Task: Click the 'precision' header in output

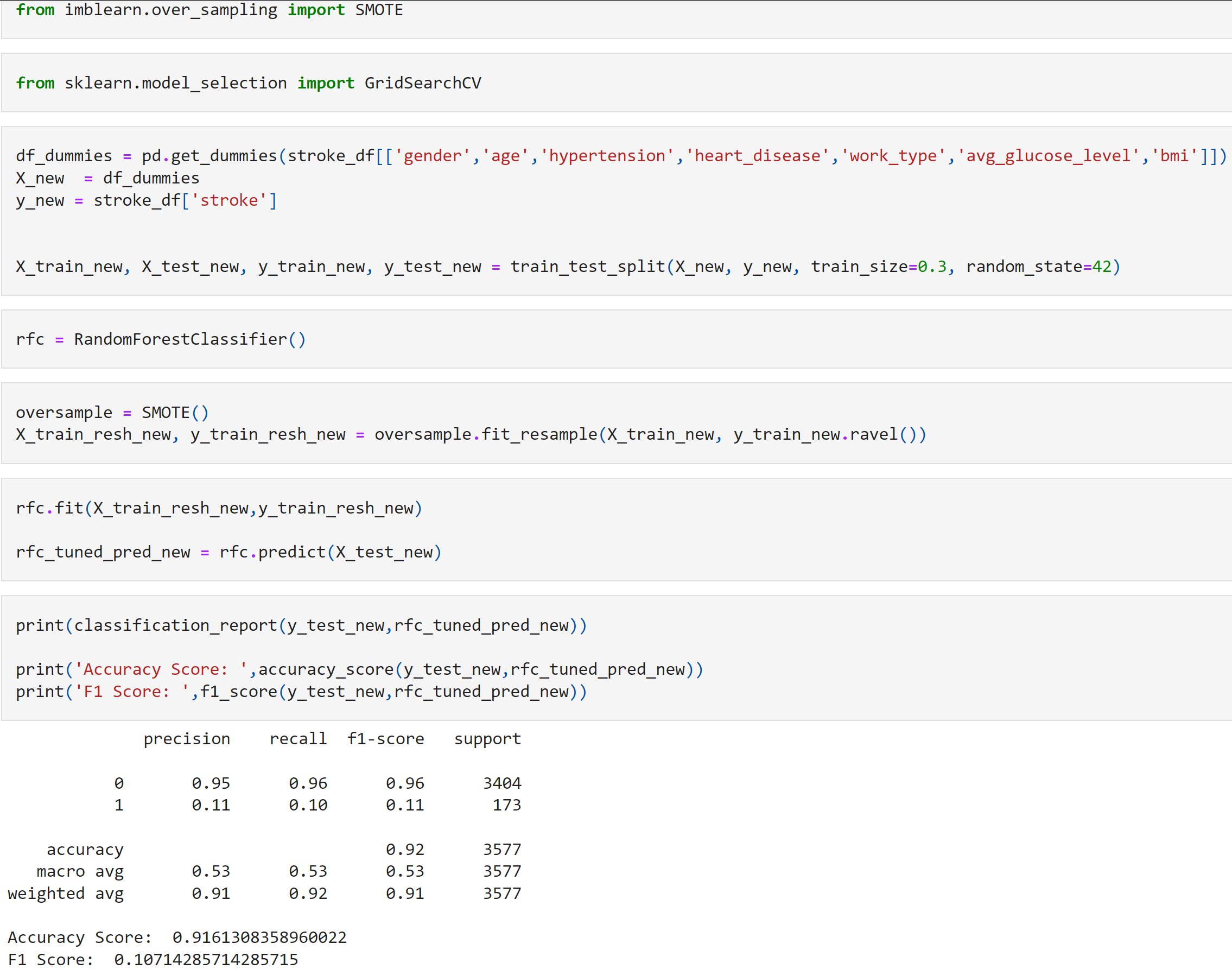Action: pos(187,739)
